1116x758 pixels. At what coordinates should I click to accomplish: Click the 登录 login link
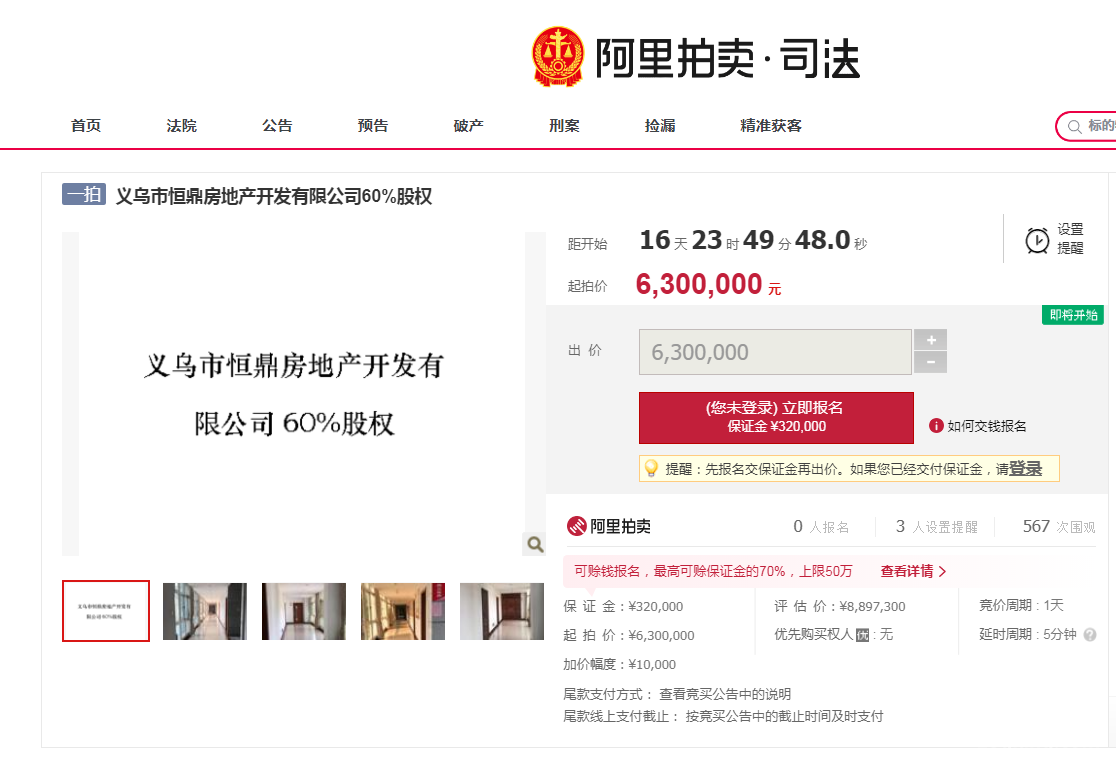click(1026, 468)
